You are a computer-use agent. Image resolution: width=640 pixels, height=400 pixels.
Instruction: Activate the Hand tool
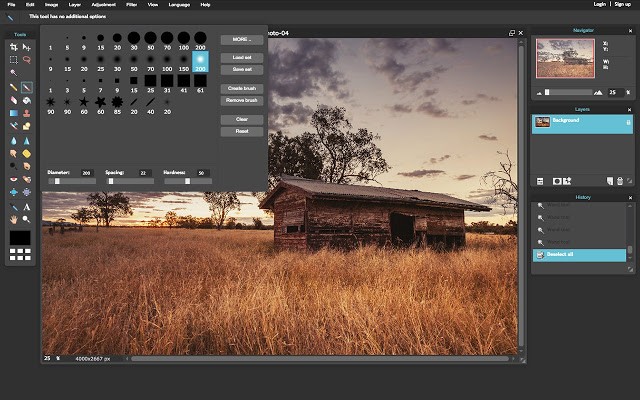tap(13, 219)
